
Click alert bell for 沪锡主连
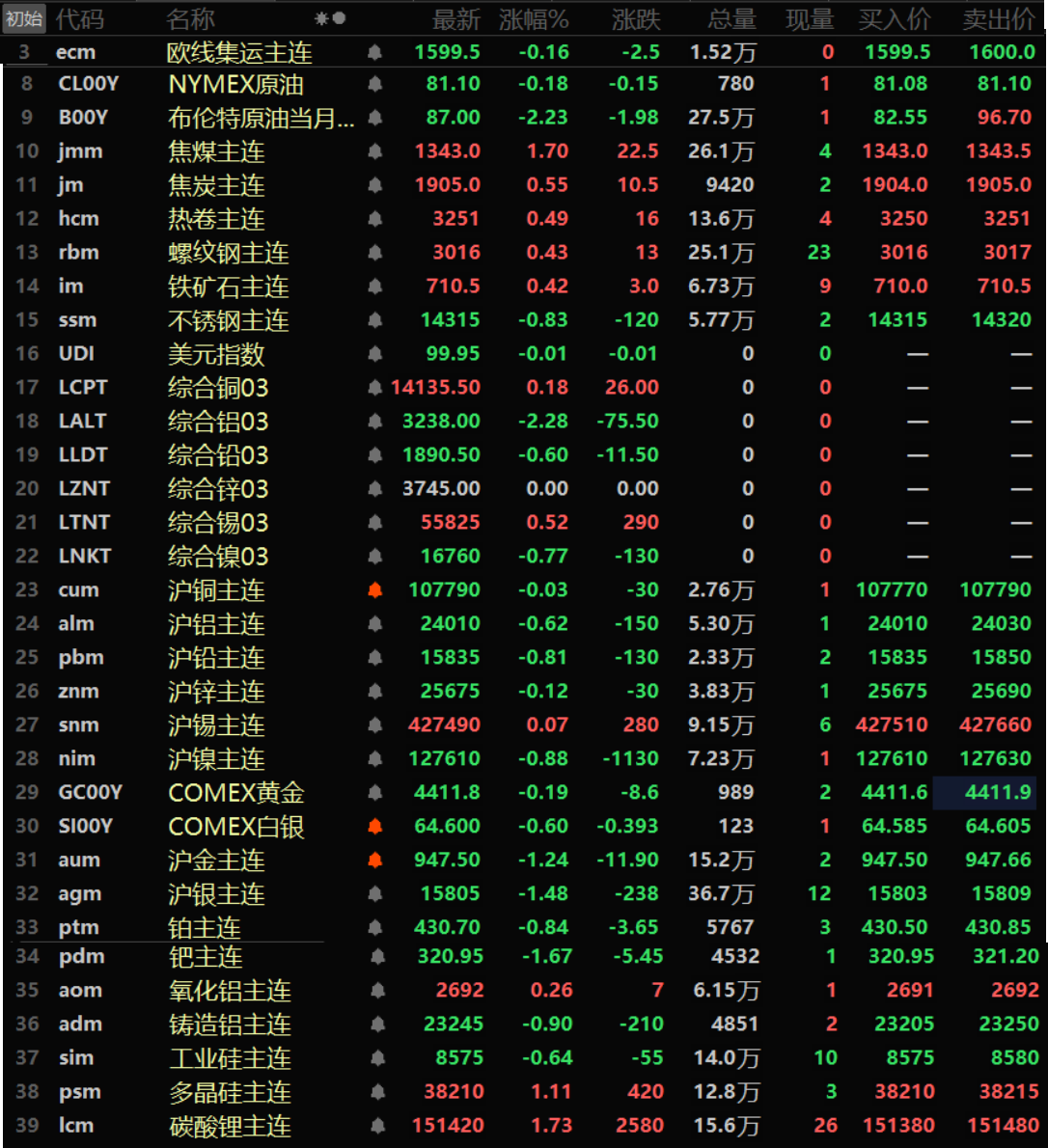(375, 724)
